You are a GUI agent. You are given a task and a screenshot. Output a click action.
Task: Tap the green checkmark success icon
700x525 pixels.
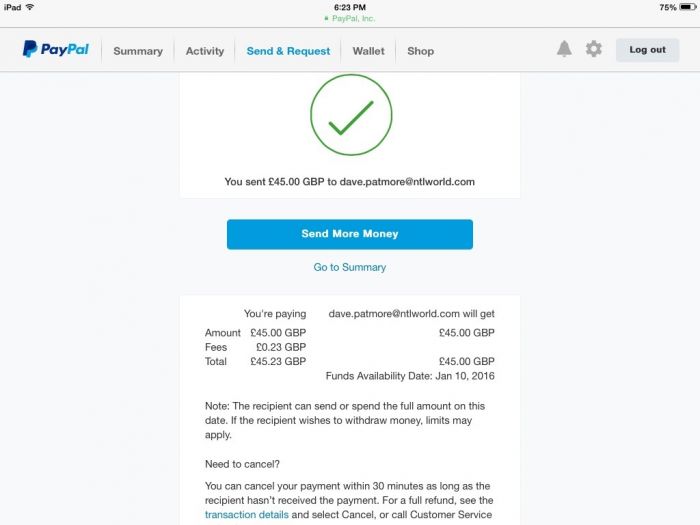(x=351, y=115)
